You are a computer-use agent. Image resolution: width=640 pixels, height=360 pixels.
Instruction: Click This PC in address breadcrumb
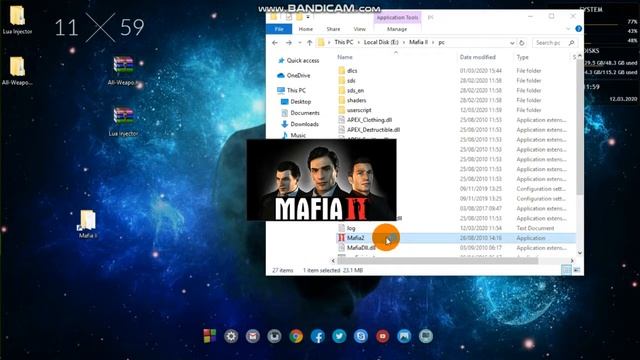344,42
